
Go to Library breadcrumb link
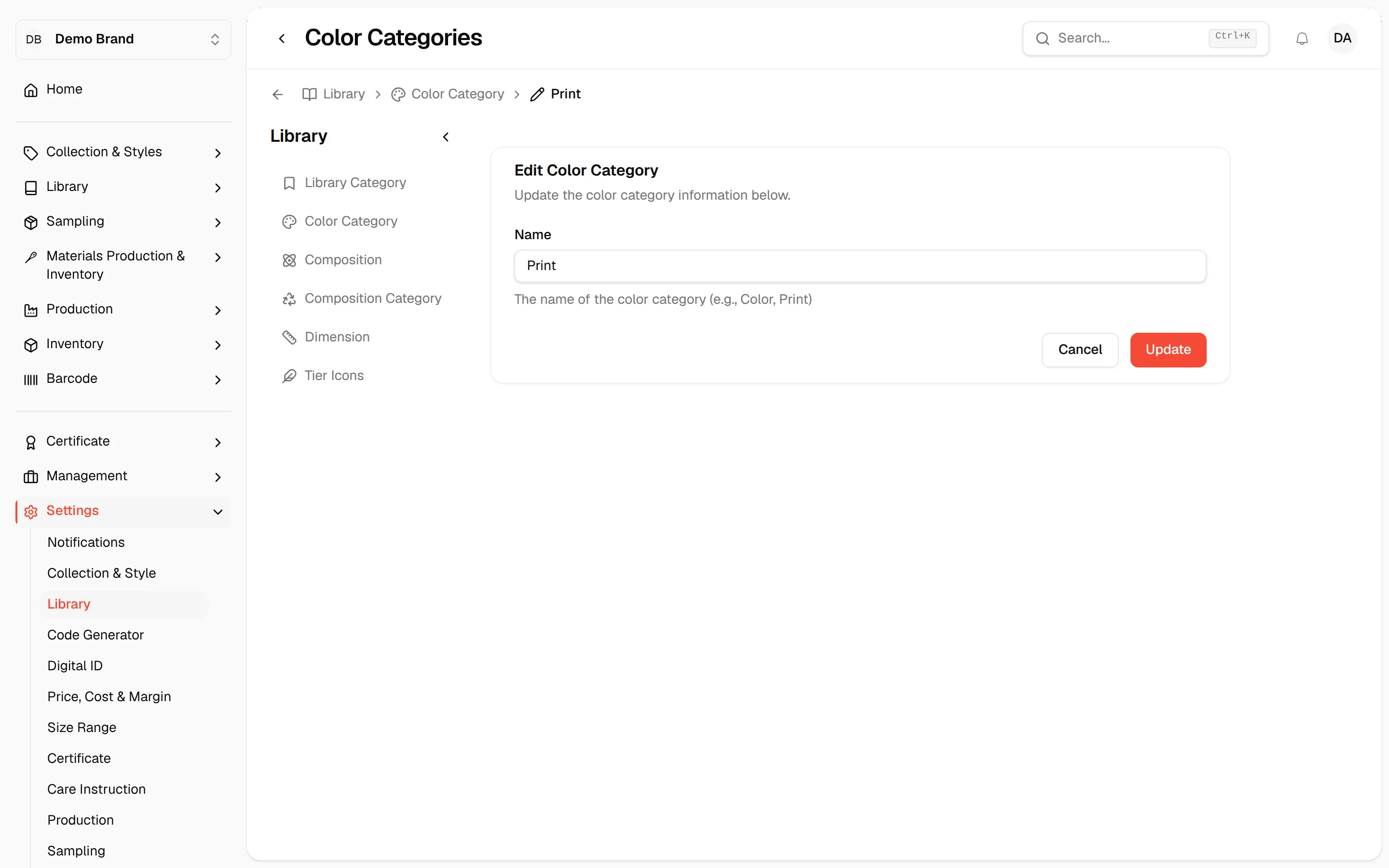(x=333, y=94)
